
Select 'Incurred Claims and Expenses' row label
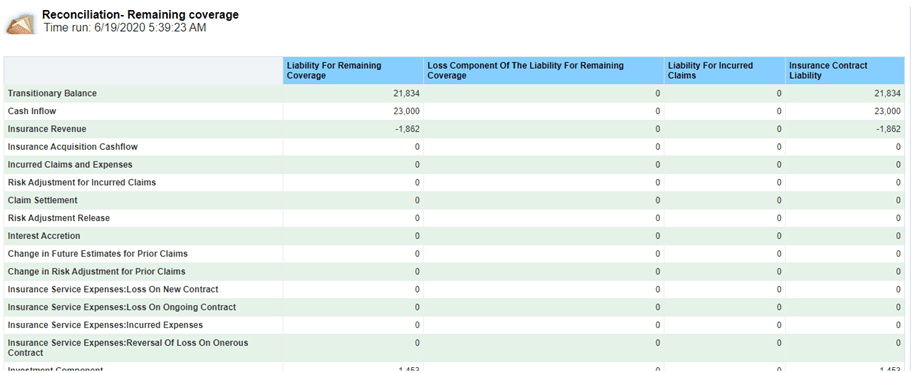tap(70, 164)
